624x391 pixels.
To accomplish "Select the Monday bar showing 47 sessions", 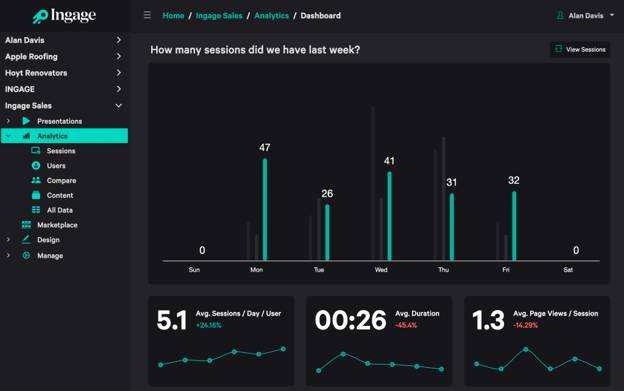I will pos(265,210).
